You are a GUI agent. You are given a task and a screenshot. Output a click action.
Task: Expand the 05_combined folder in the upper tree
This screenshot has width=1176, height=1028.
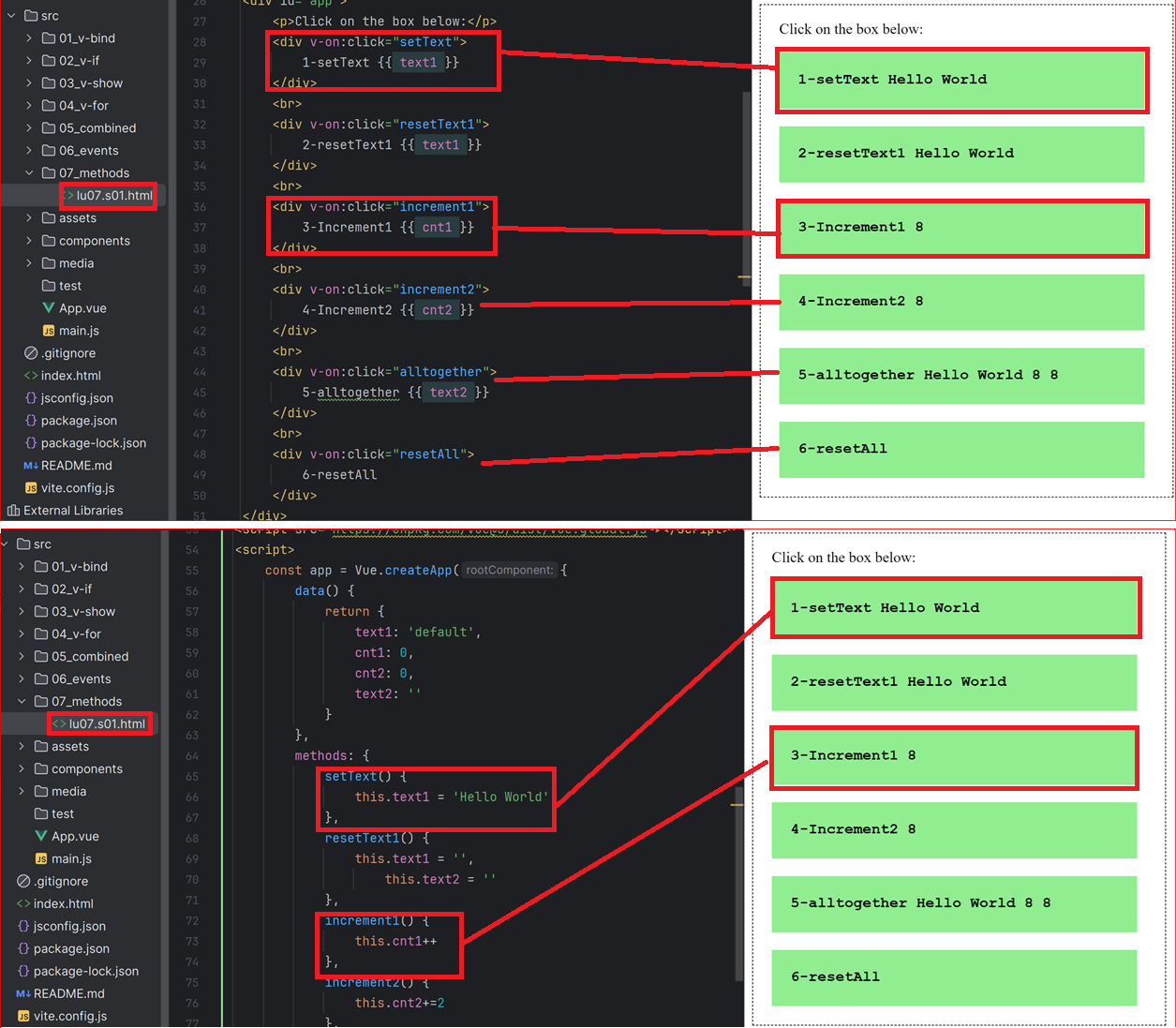[x=29, y=128]
